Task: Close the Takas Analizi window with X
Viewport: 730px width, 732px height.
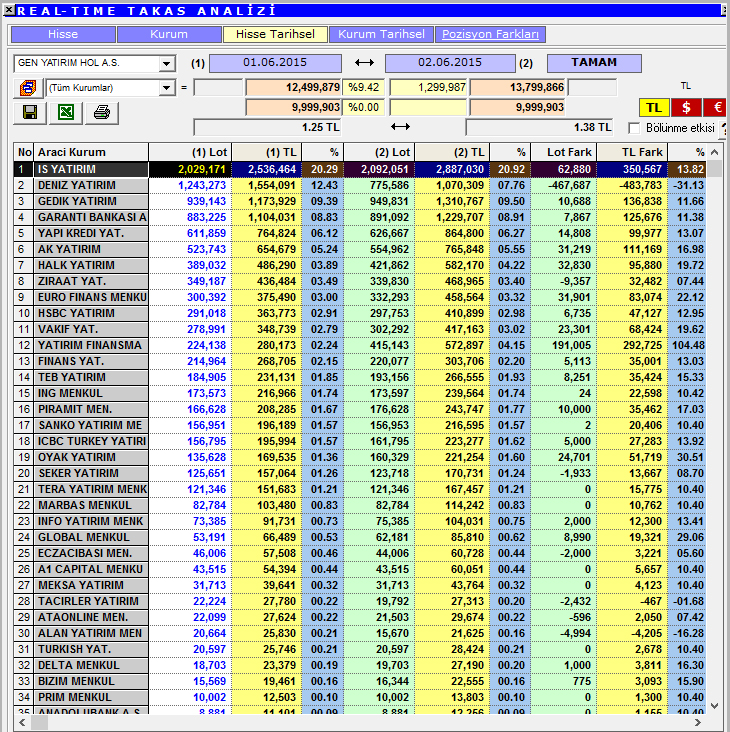Action: 8,10
